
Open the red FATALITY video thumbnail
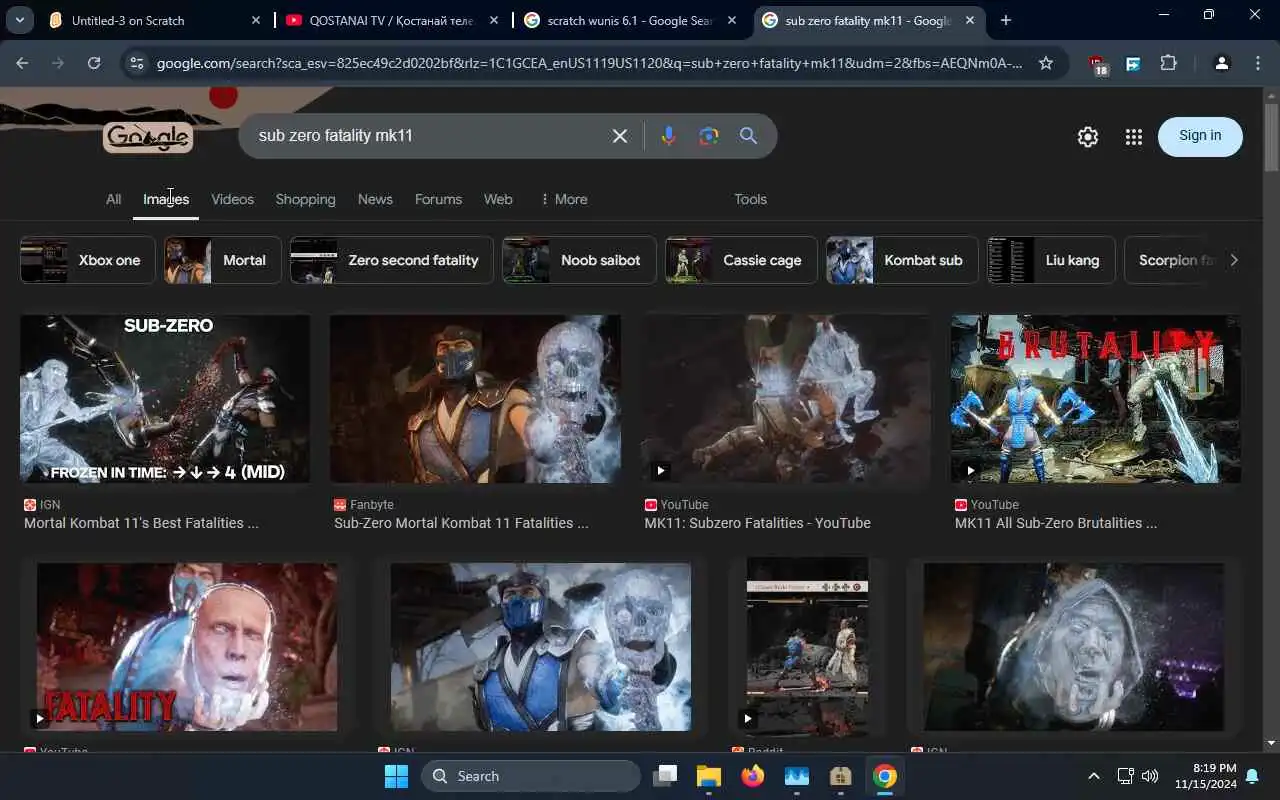[187, 647]
